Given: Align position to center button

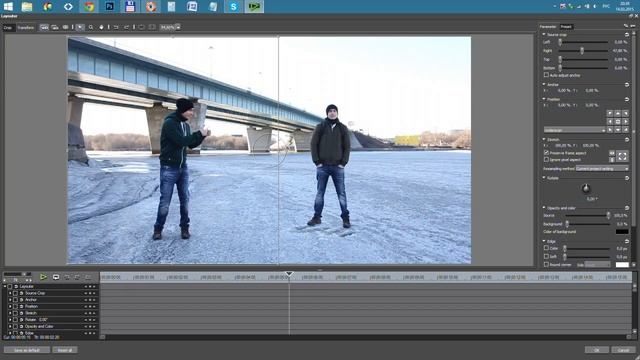Looking at the screenshot, I should click(x=618, y=122).
